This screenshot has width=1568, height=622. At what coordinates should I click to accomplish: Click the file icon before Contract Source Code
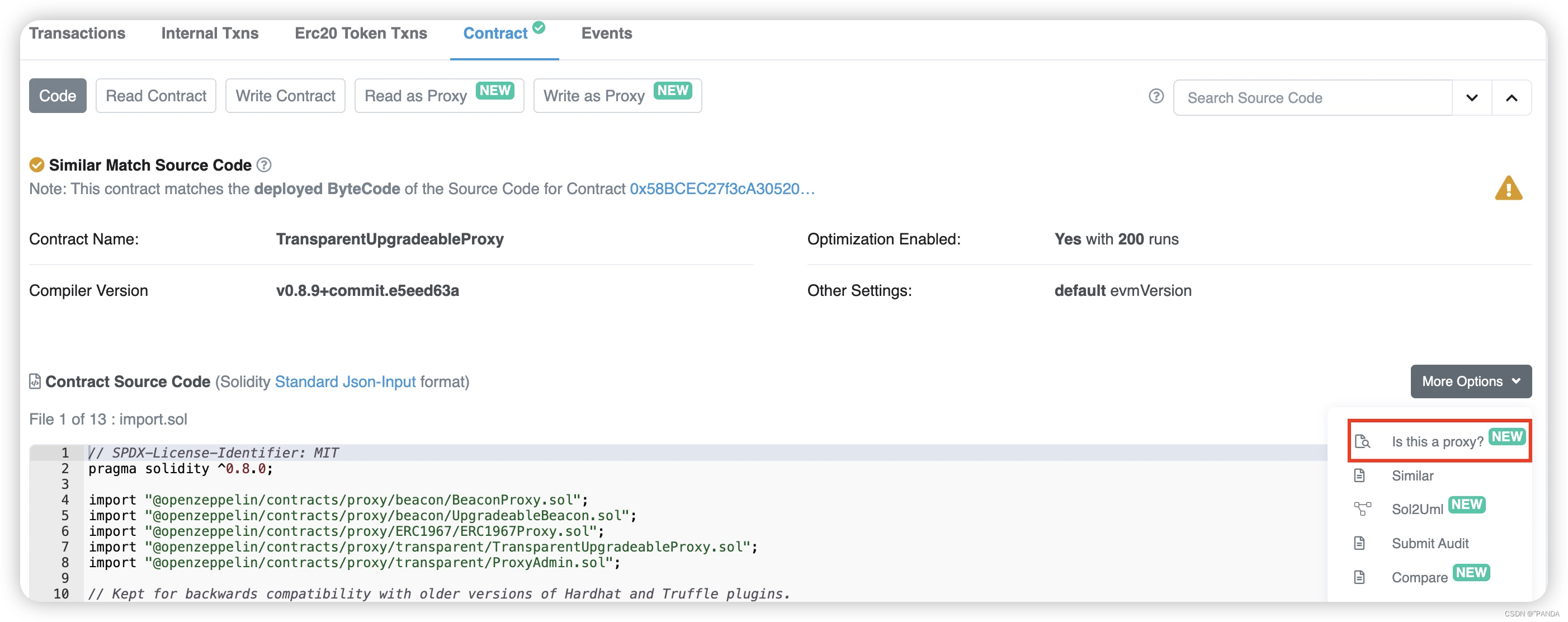point(35,381)
